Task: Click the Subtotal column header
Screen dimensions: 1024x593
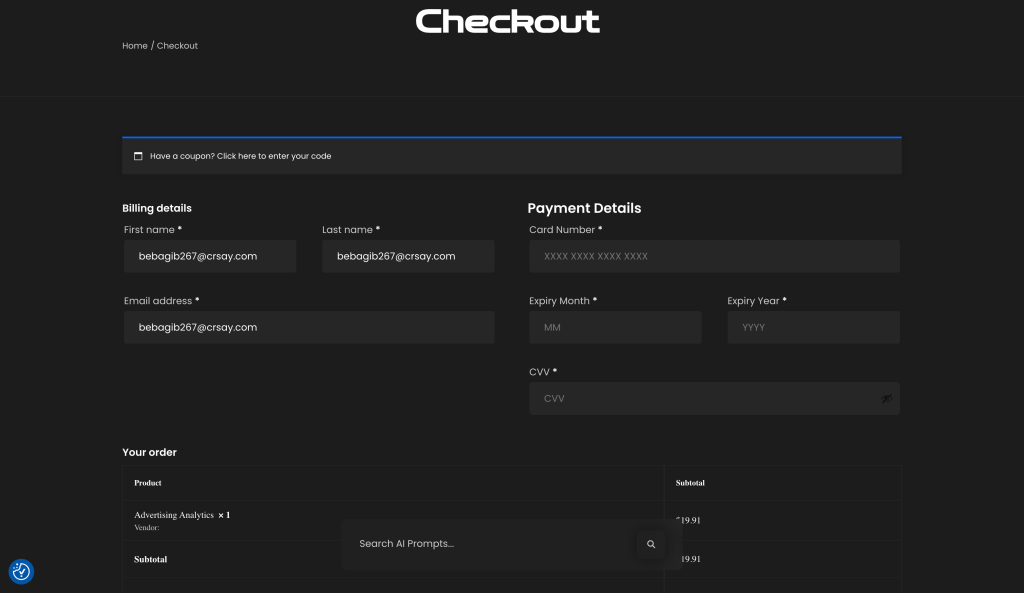Action: (x=690, y=483)
